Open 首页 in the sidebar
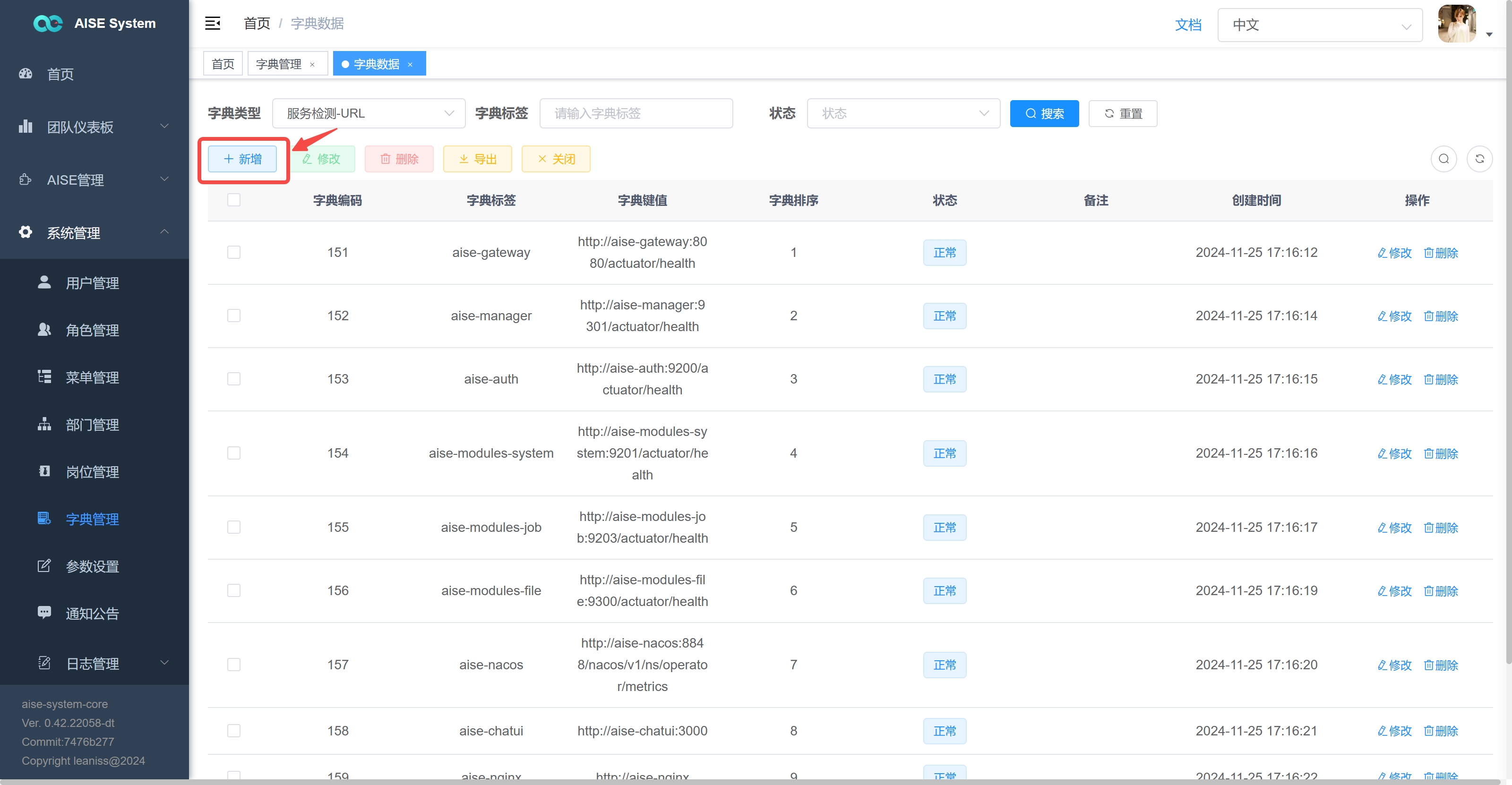The image size is (1512, 785). point(94,74)
